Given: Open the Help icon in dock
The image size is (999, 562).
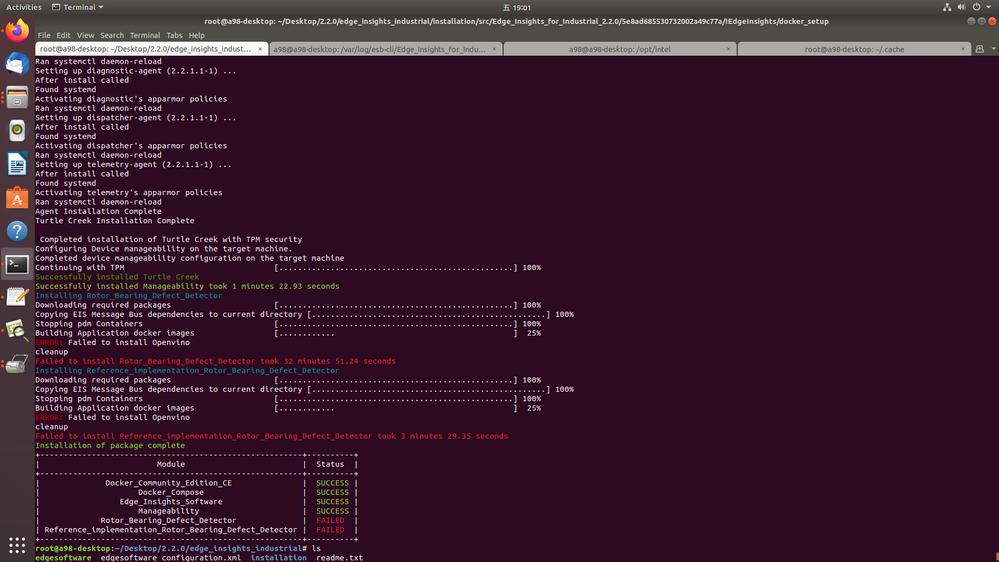Looking at the screenshot, I should [17, 231].
